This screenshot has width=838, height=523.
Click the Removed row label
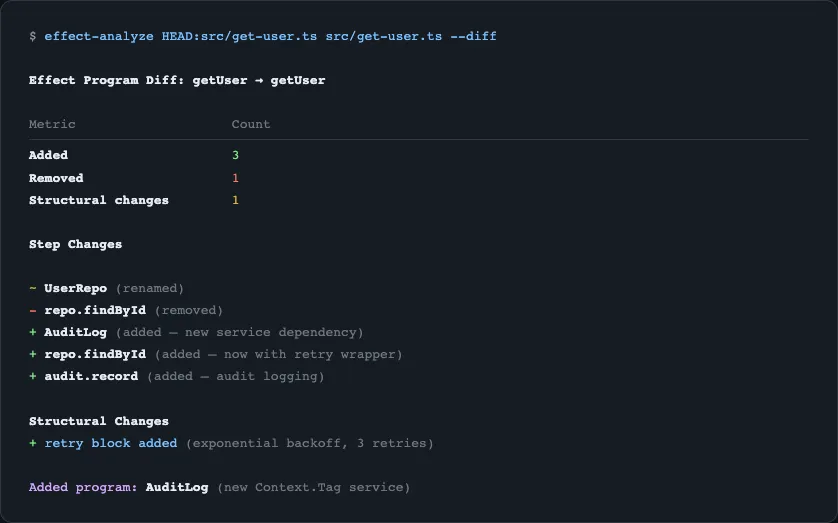point(56,178)
